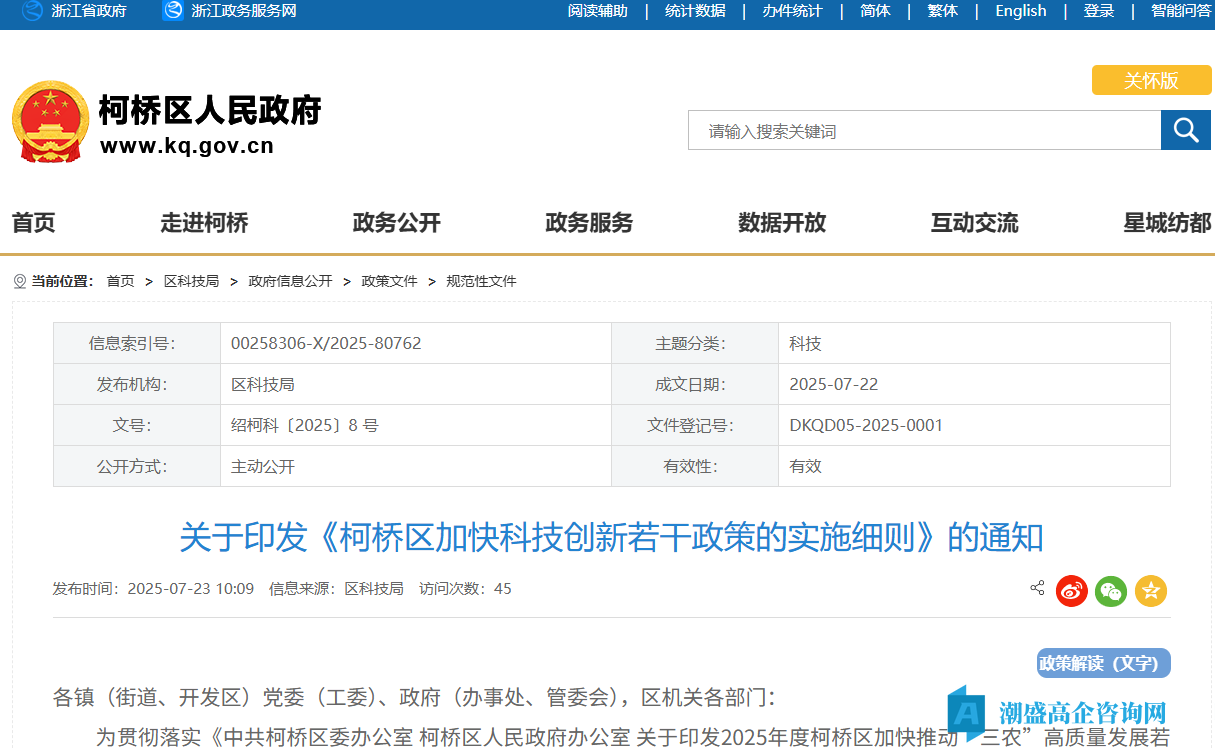Expand the 互动交流 menu item
1215x748 pixels.
click(x=974, y=223)
